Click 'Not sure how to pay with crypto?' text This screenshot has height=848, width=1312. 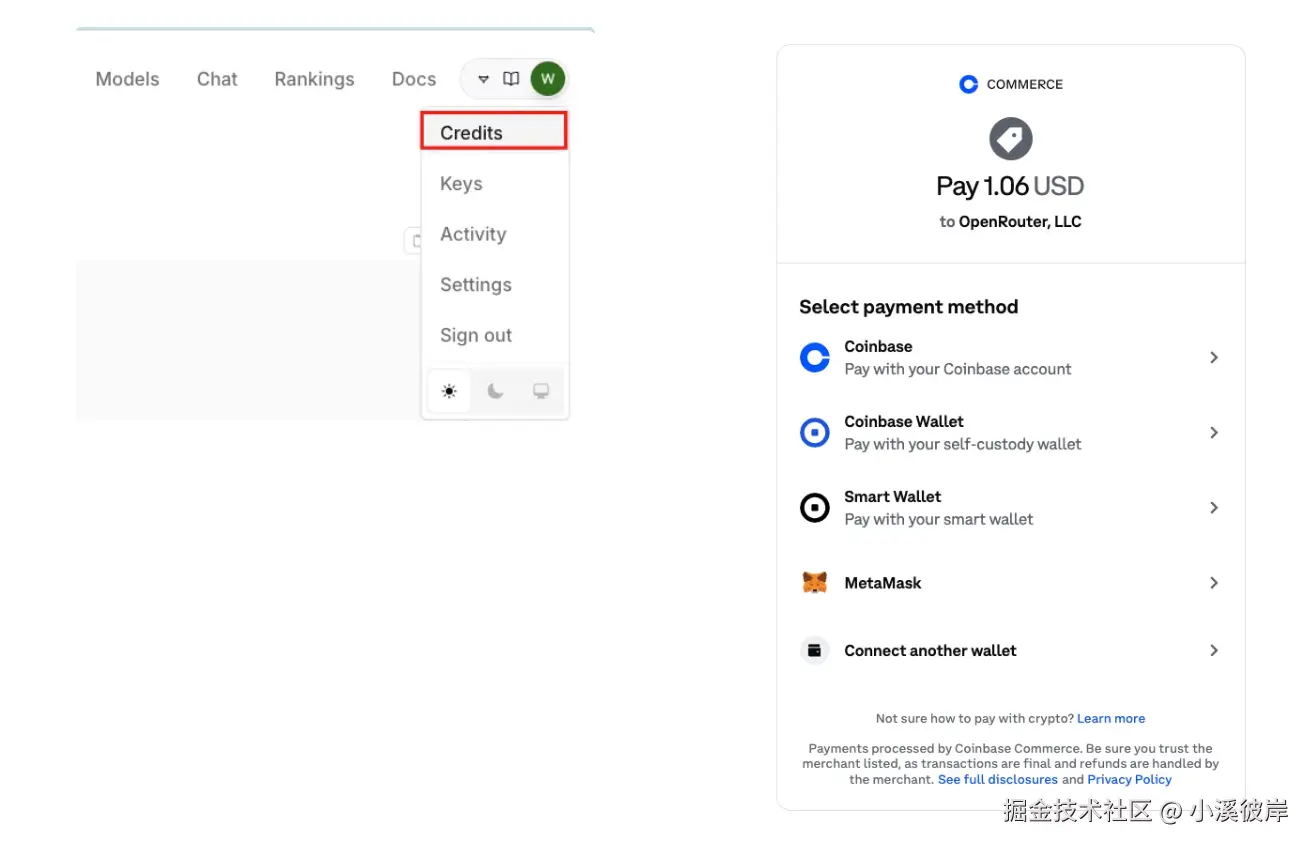[x=975, y=718]
